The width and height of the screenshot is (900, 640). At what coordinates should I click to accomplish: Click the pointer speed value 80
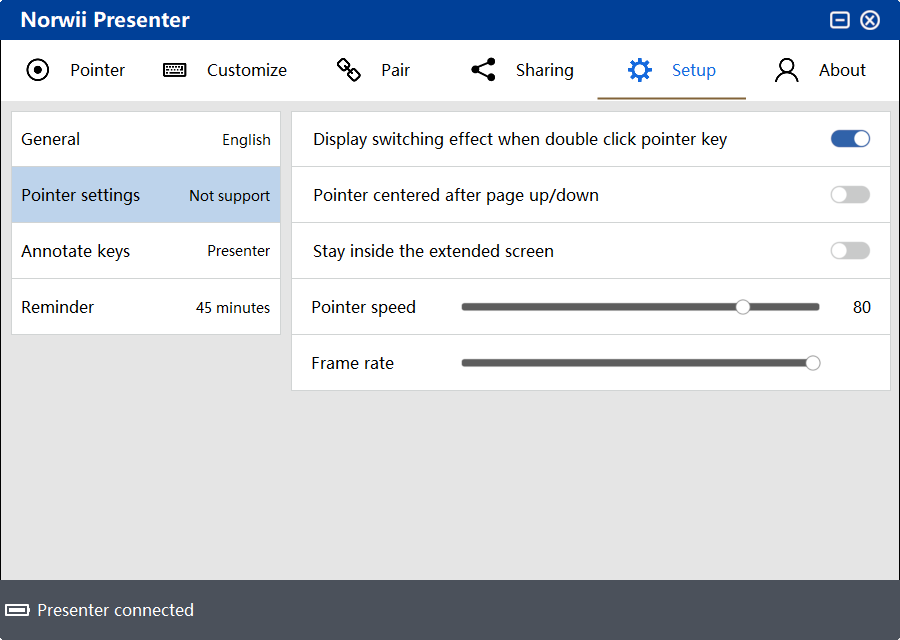pyautogui.click(x=862, y=307)
